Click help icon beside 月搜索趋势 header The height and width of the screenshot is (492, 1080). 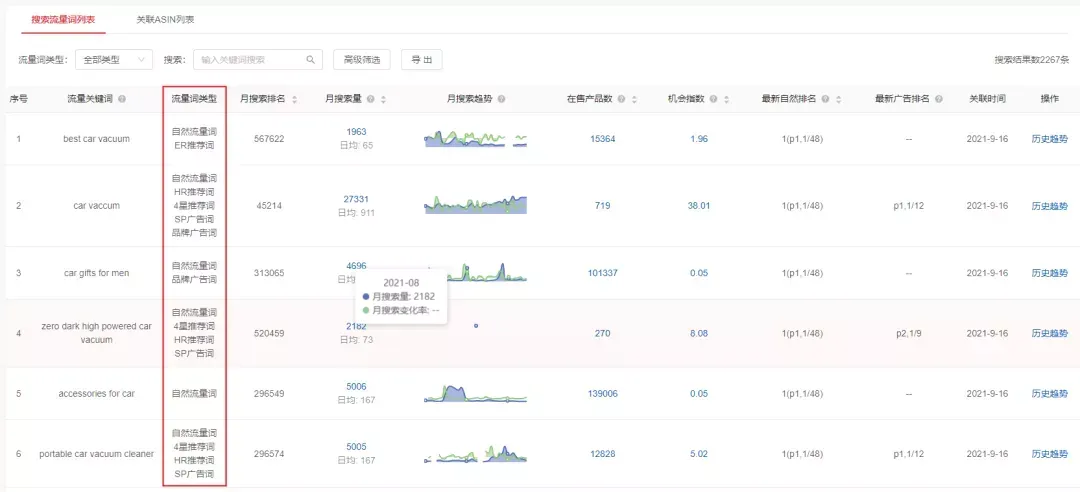tap(501, 99)
